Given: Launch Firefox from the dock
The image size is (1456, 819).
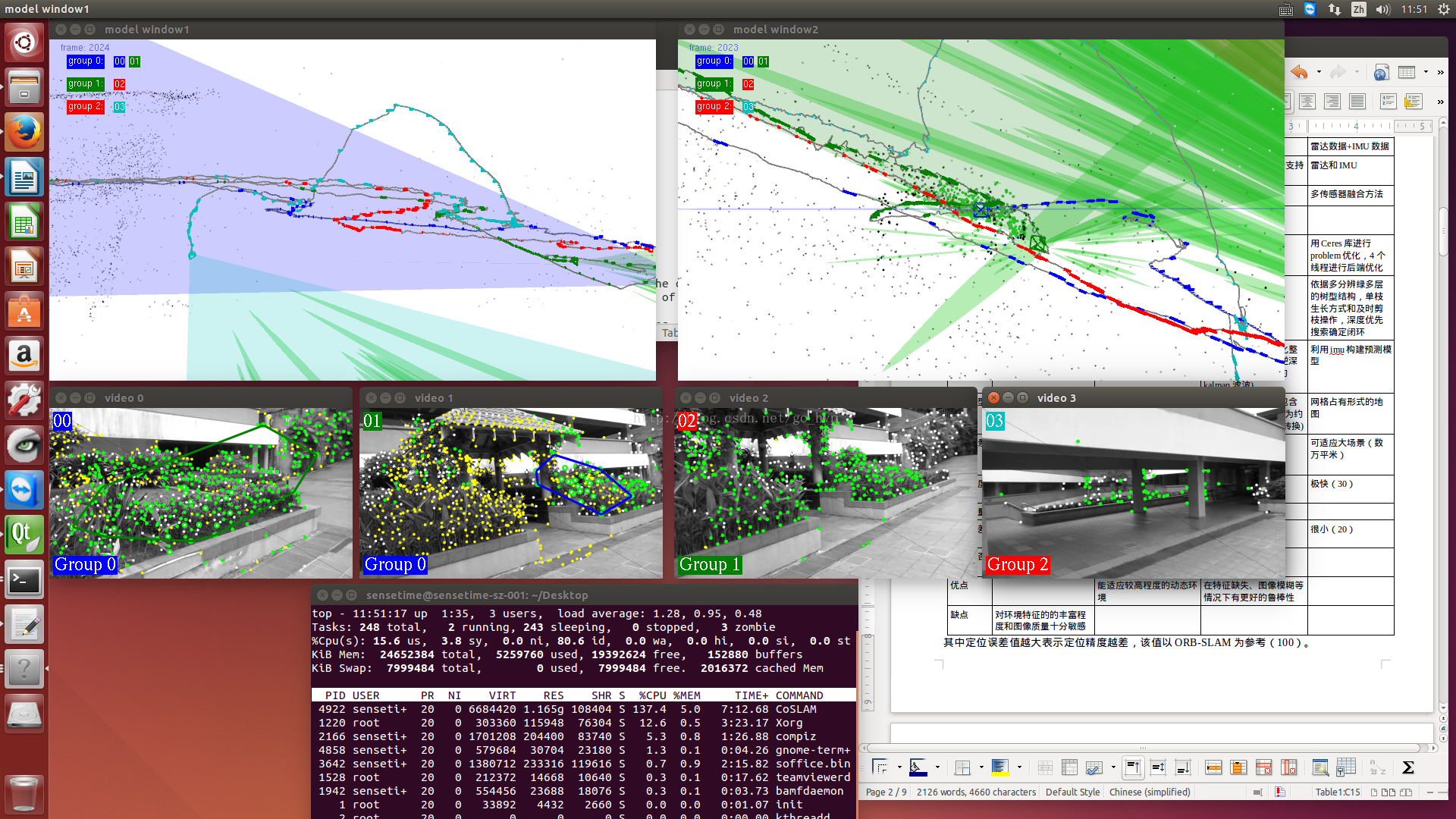Looking at the screenshot, I should point(24,133).
